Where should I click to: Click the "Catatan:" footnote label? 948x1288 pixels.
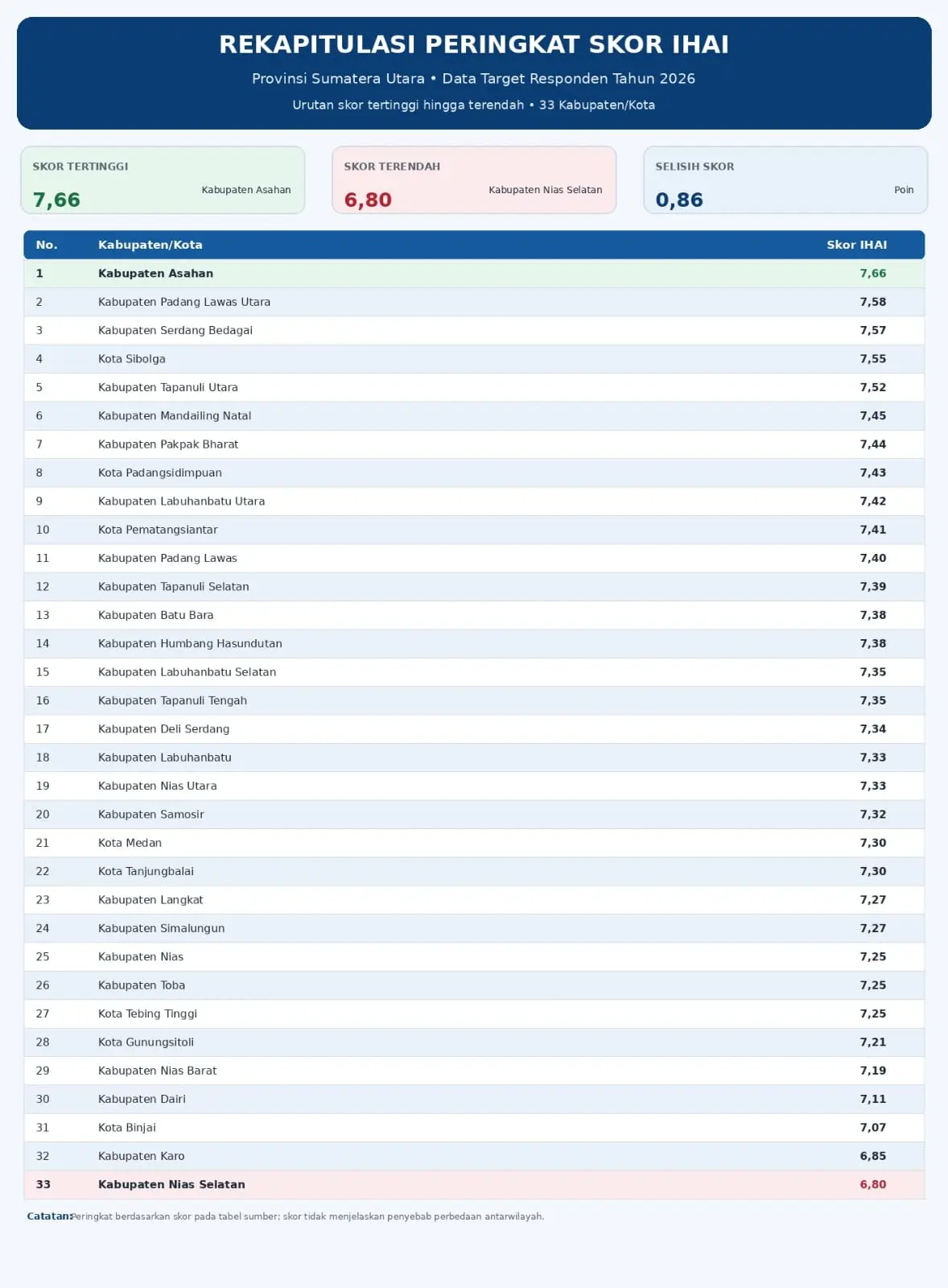click(49, 1216)
